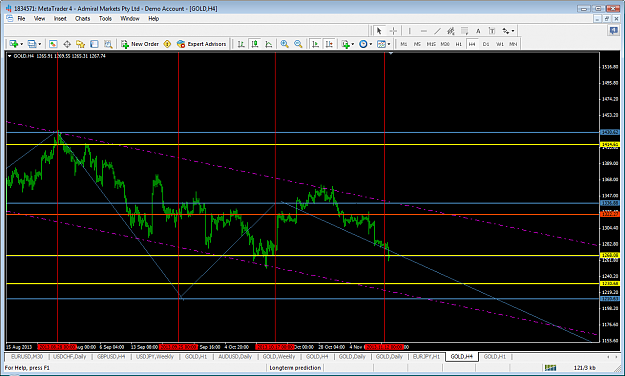Switch chart to Line Chart view
This screenshot has width=625, height=376.
pos(269,44)
